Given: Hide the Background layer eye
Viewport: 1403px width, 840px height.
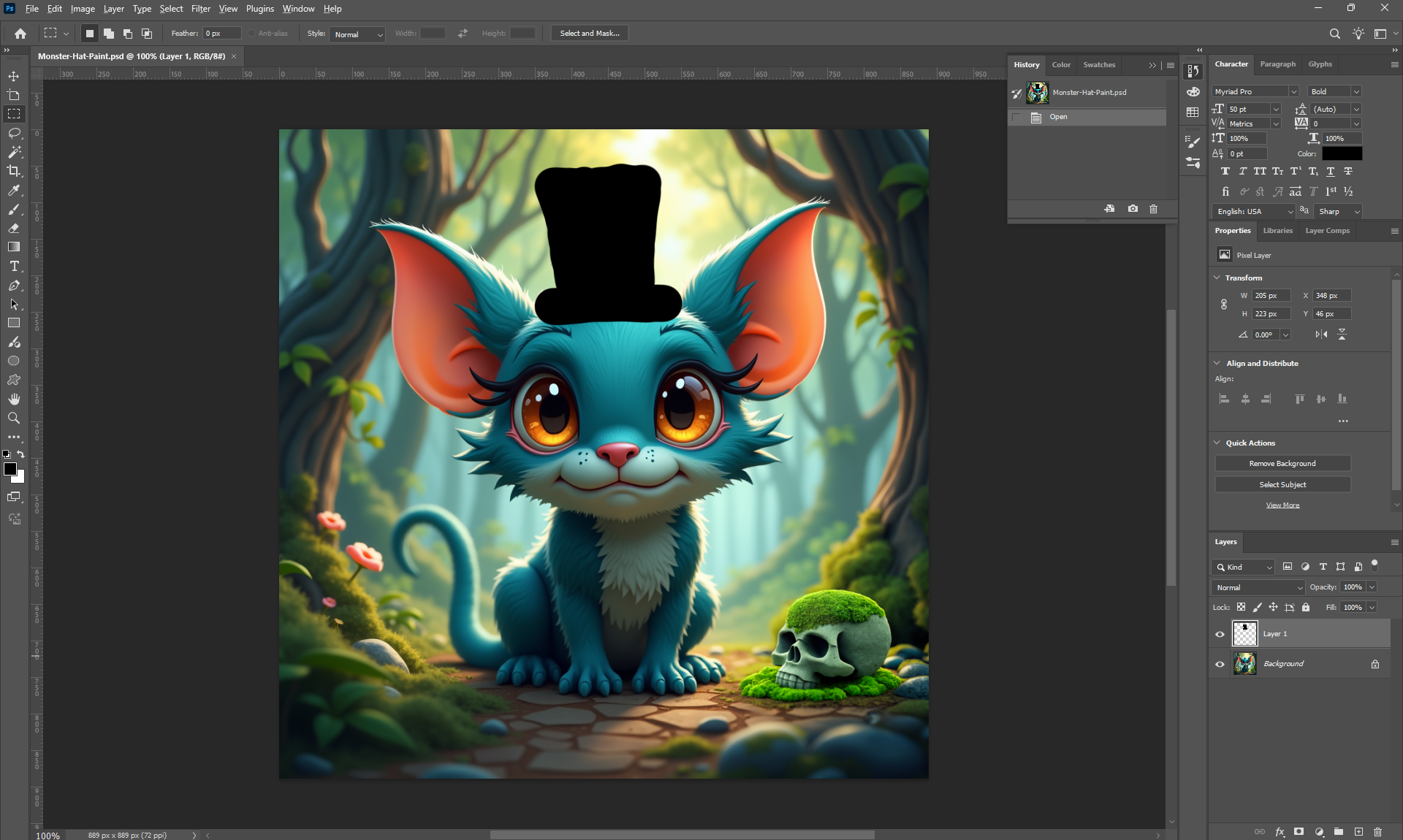Looking at the screenshot, I should (1220, 664).
